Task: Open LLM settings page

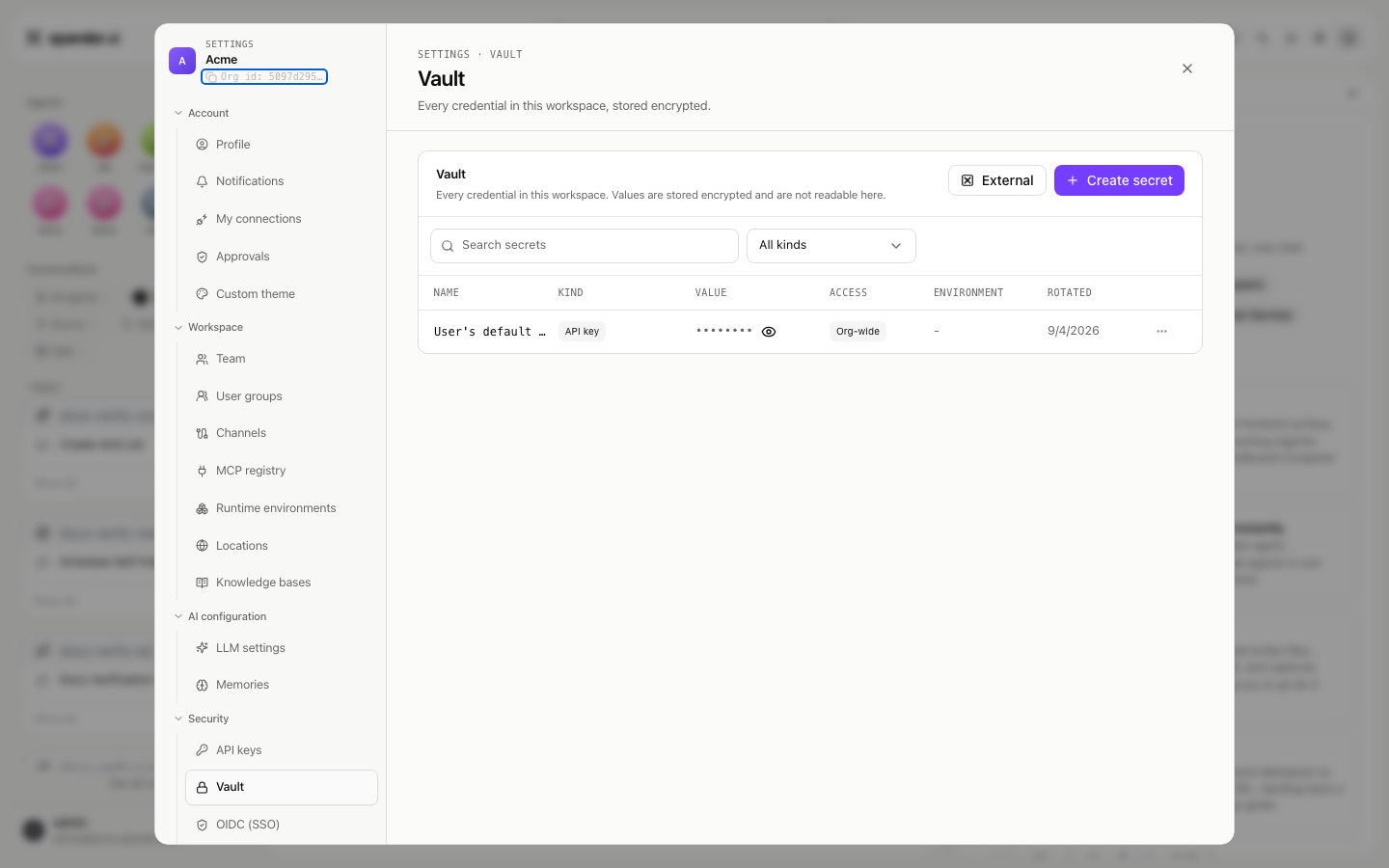Action: [282, 648]
